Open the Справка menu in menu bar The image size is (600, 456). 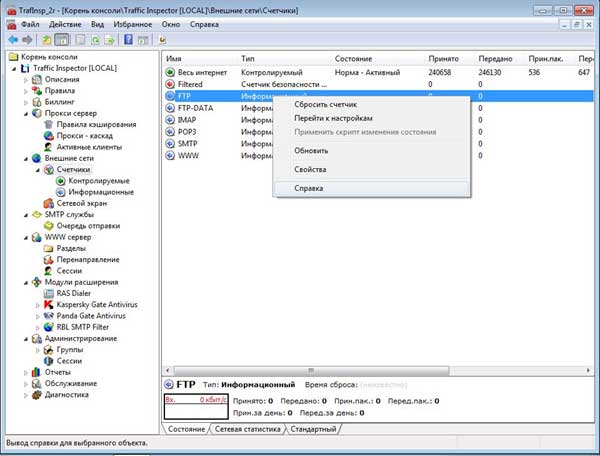click(x=204, y=24)
